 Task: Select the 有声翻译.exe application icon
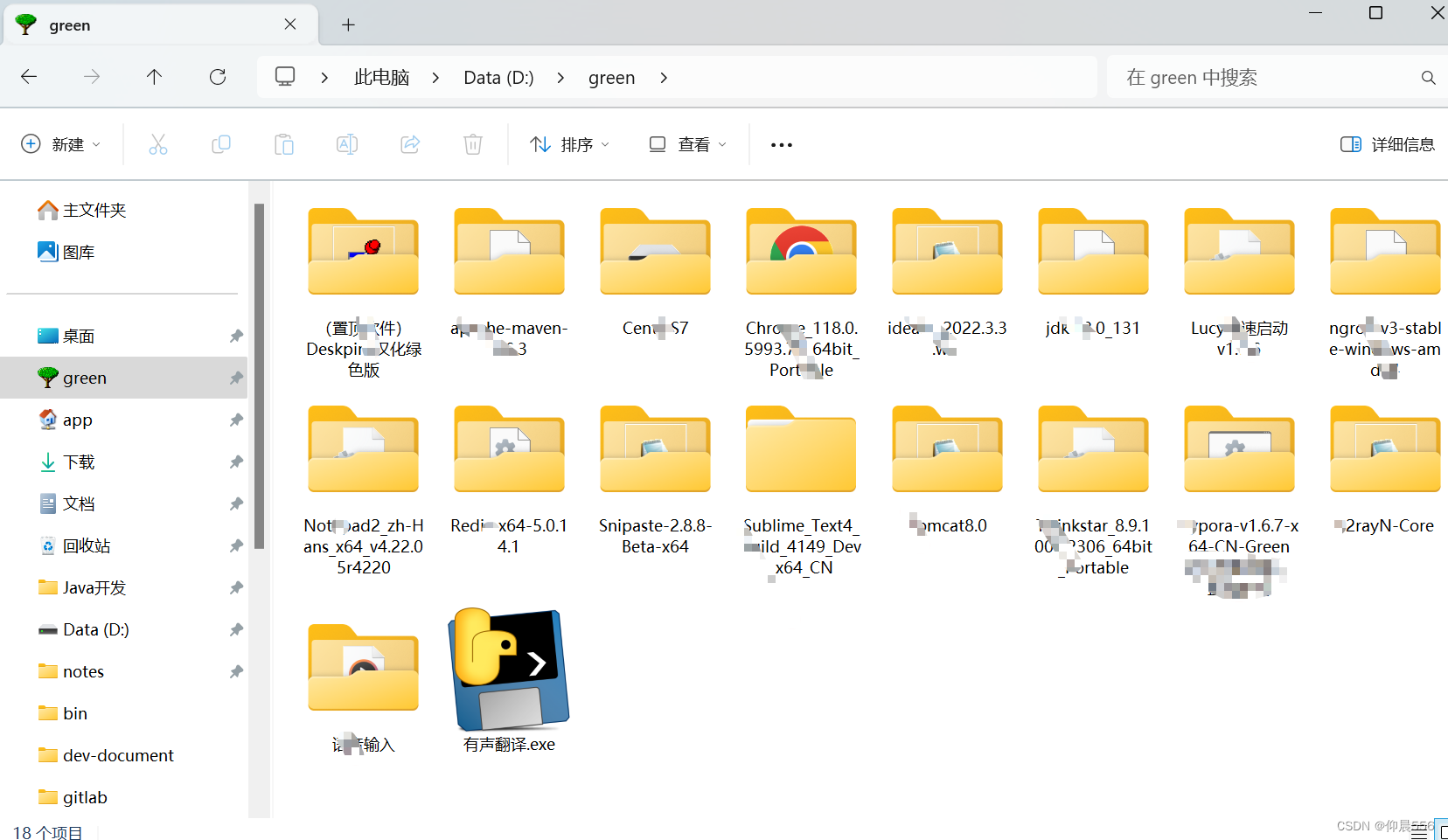pyautogui.click(x=509, y=670)
